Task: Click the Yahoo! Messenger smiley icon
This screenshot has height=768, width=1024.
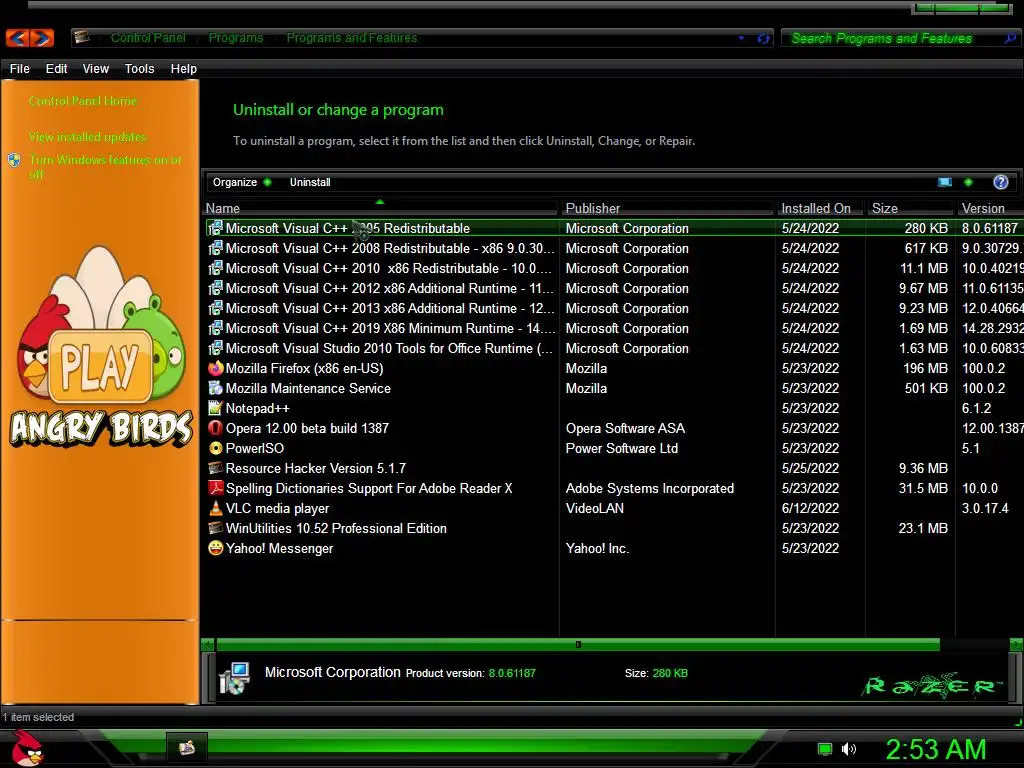Action: (x=216, y=548)
